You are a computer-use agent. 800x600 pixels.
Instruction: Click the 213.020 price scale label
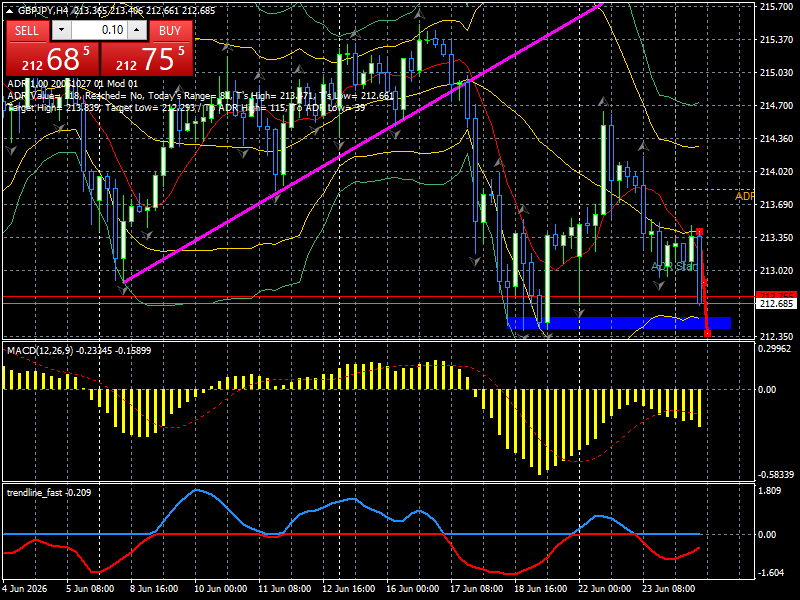776,270
